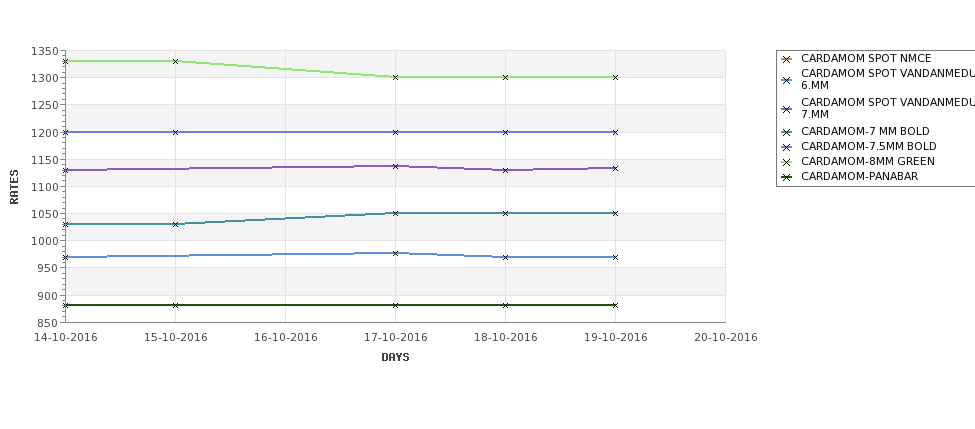Click 6.MM line data point on 18-10-2016
Screen dimensions: 975x429
tap(506, 257)
